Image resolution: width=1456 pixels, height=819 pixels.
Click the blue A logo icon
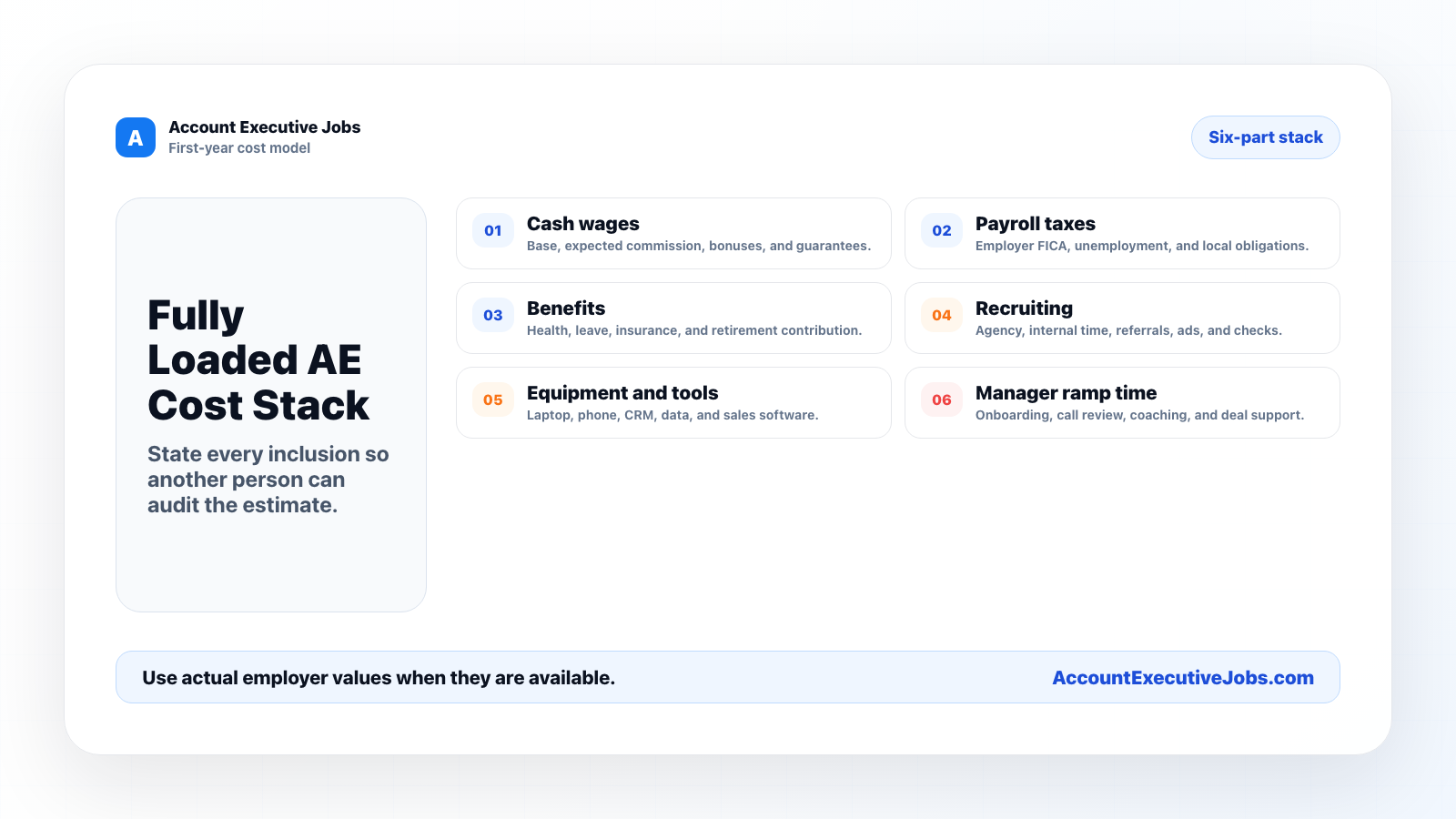pyautogui.click(x=136, y=137)
